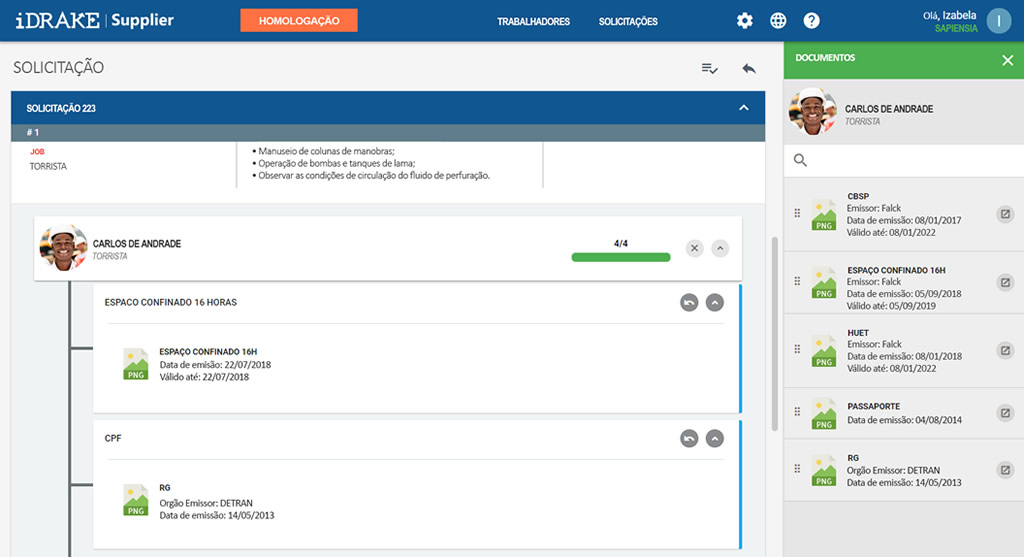Click 'Manuseio de colunas de manobras' text
The image size is (1024, 557).
326,151
